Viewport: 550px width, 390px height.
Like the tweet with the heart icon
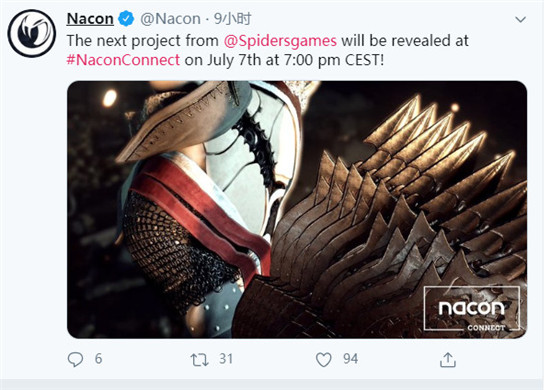pyautogui.click(x=323, y=360)
